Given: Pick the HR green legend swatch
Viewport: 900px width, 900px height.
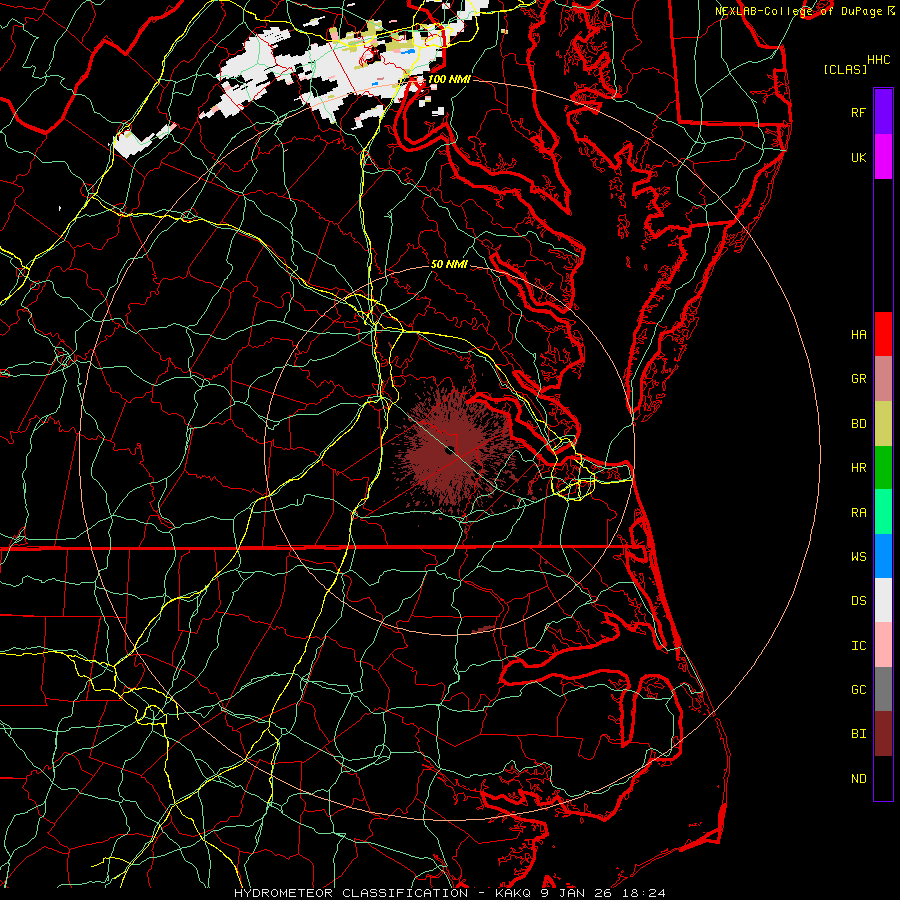Looking at the screenshot, I should 883,468.
